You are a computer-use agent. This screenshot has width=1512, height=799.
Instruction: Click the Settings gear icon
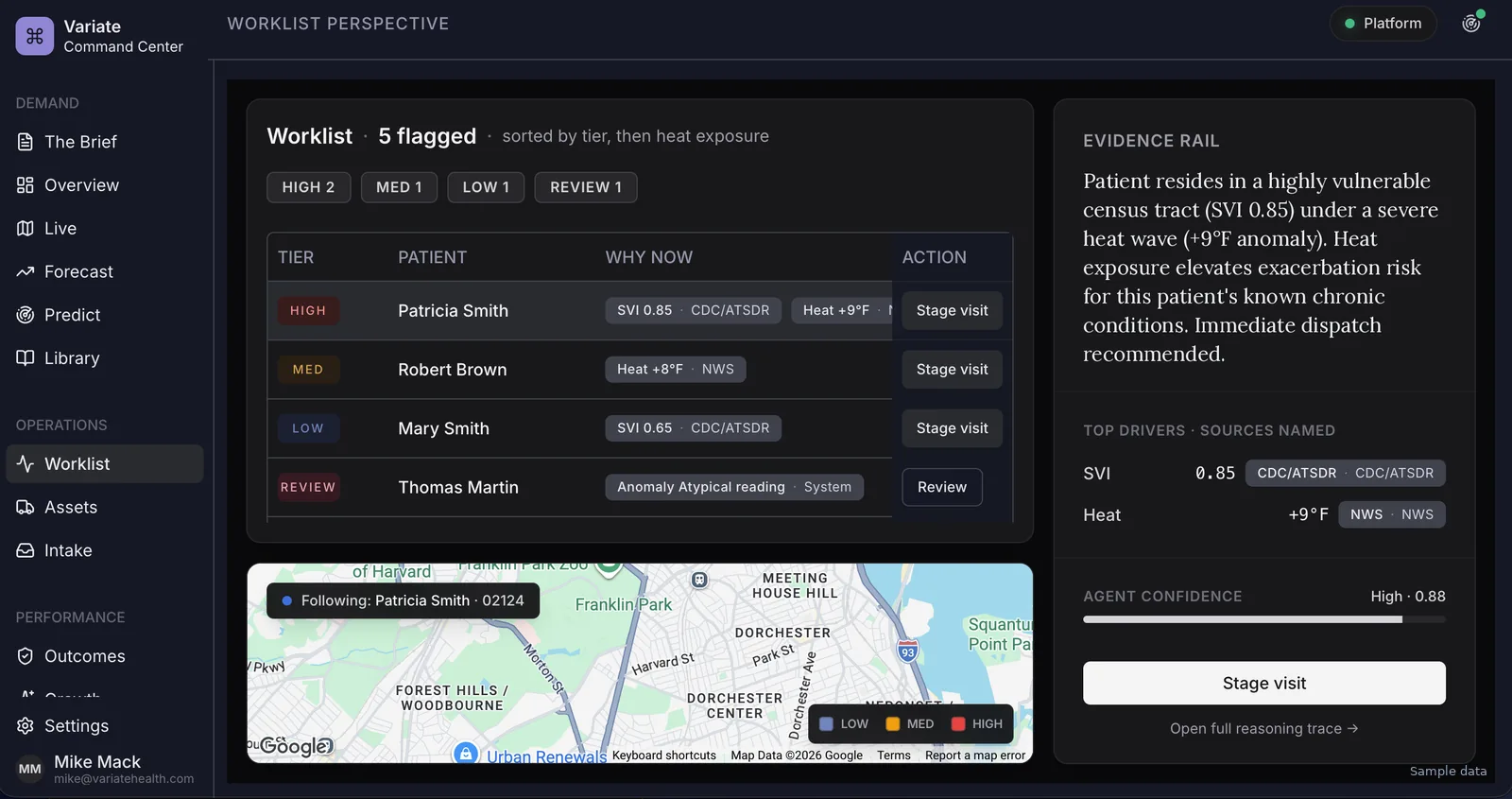click(26, 726)
